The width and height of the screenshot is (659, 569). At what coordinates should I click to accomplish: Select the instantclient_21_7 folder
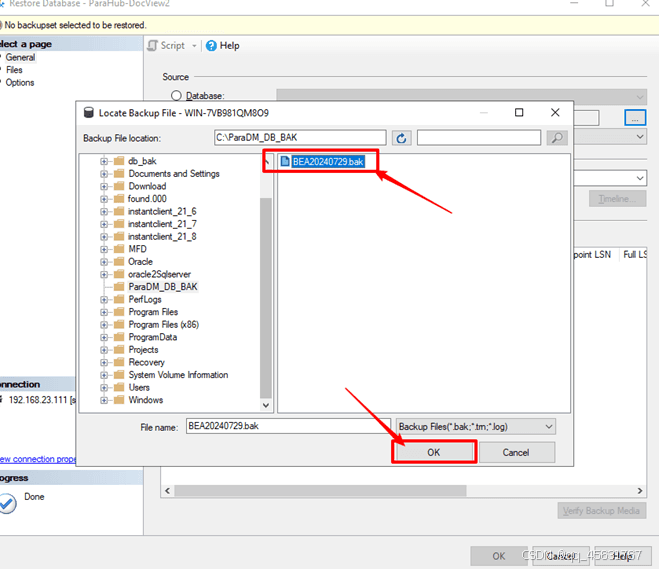click(x=162, y=224)
